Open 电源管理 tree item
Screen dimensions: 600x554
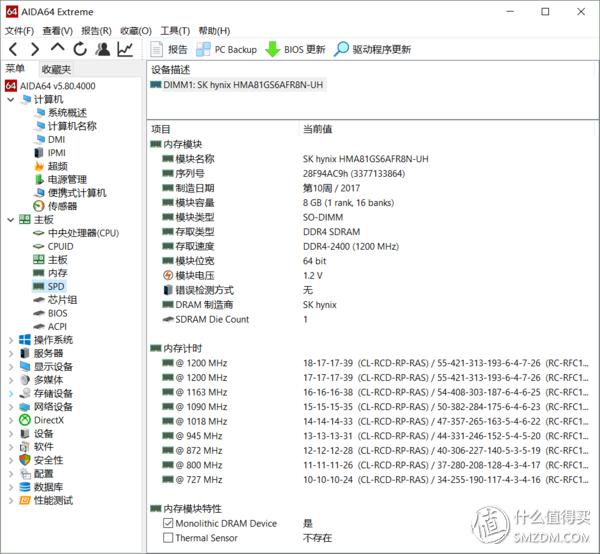(x=60, y=180)
